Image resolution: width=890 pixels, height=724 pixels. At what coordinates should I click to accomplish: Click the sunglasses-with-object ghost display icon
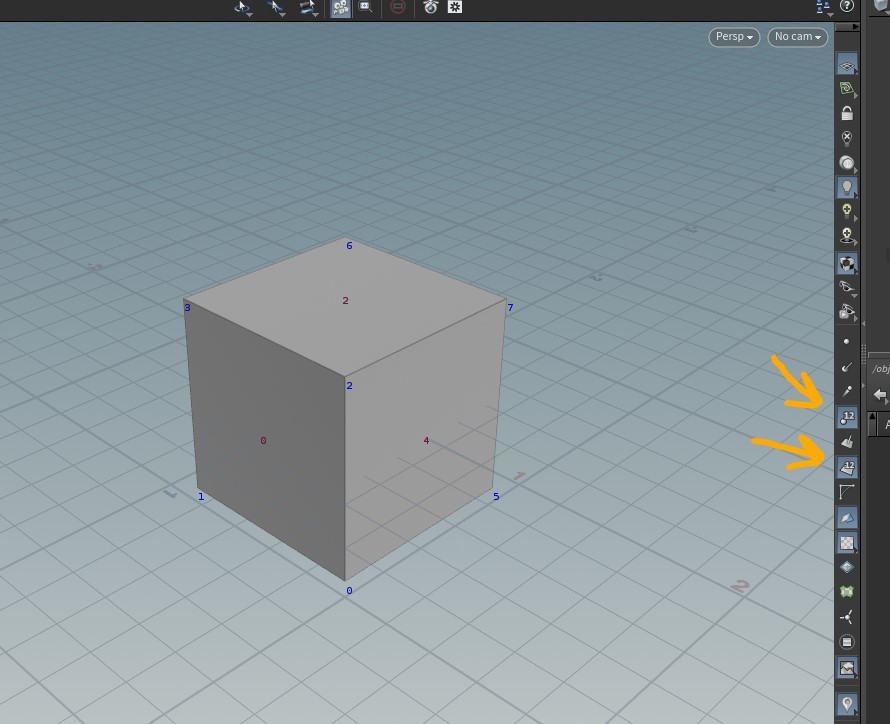tap(847, 312)
